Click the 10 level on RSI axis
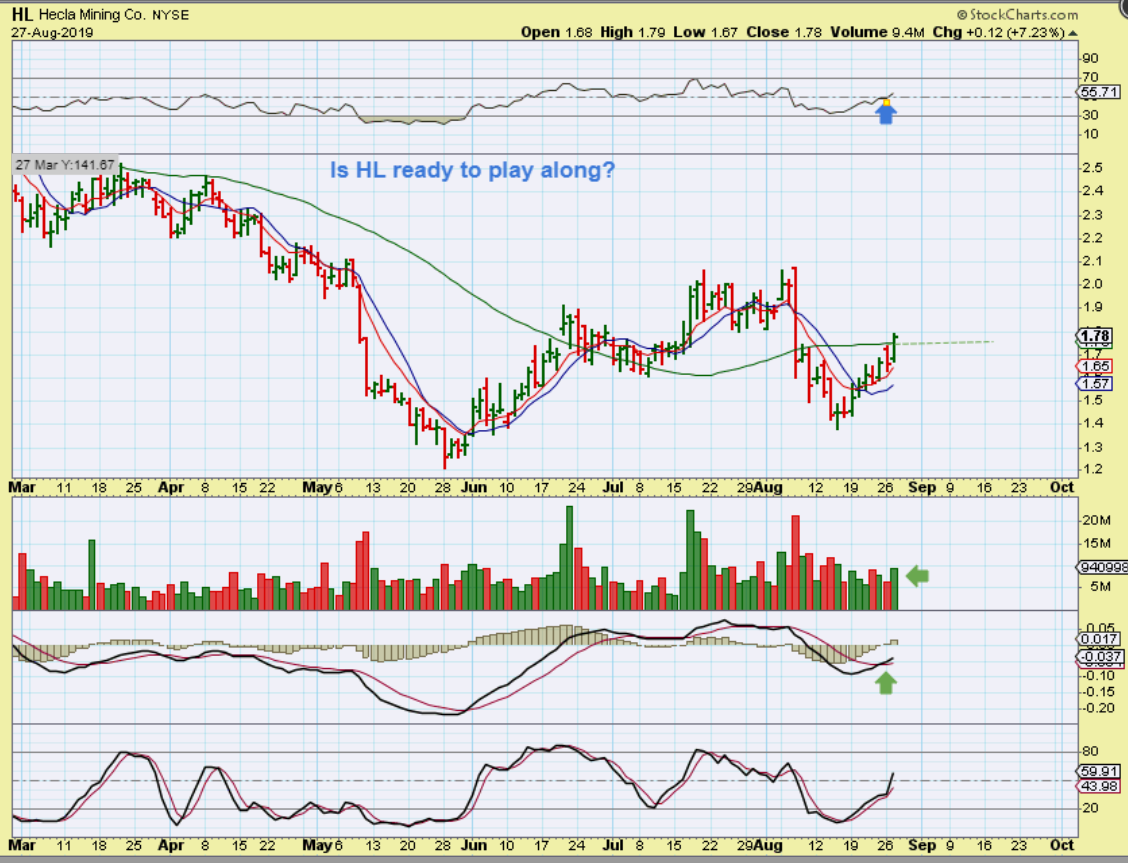Screen dimensions: 1128x863 (x=1090, y=134)
